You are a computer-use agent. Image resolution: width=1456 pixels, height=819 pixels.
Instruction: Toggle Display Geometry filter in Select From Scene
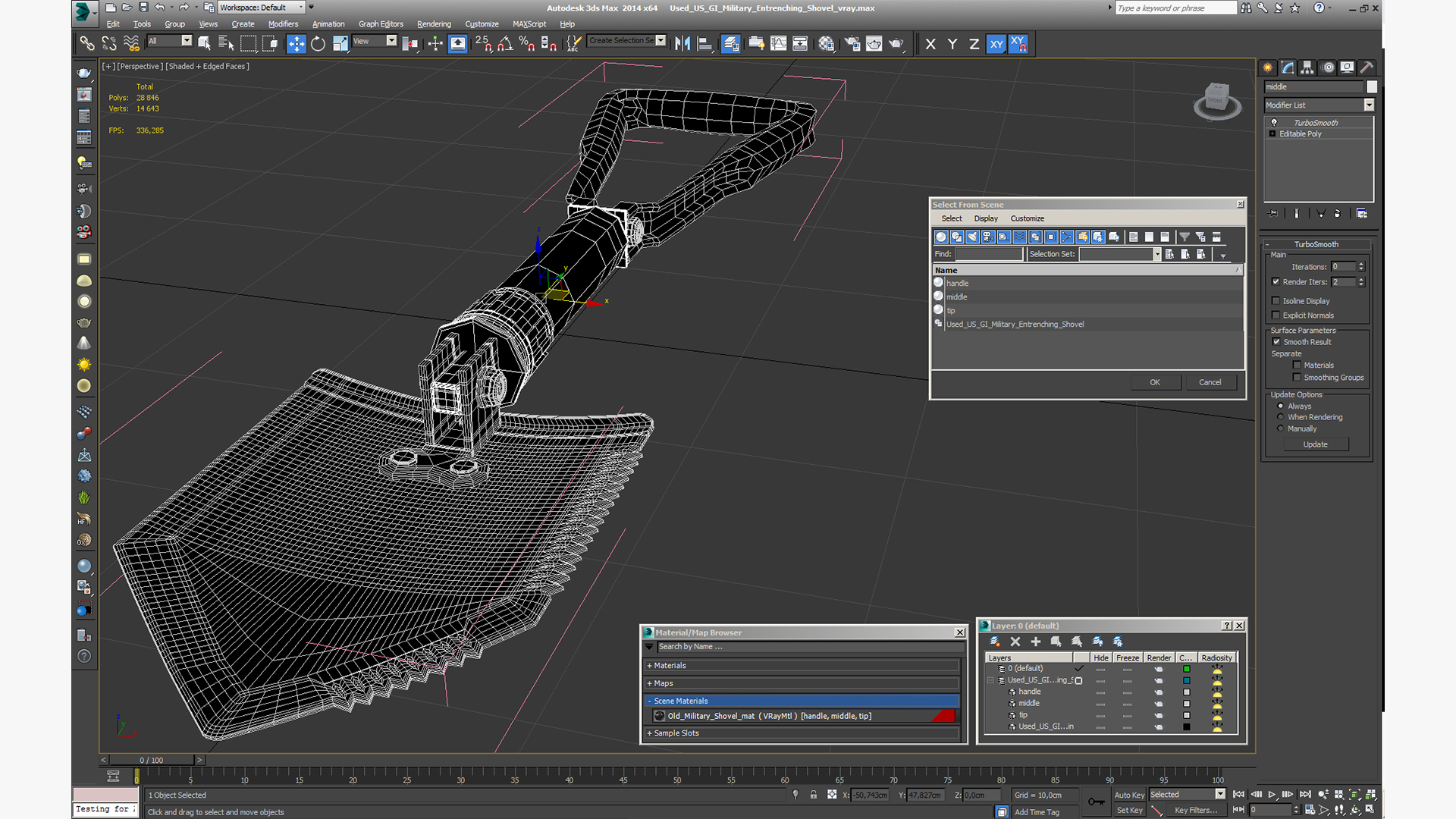941,237
